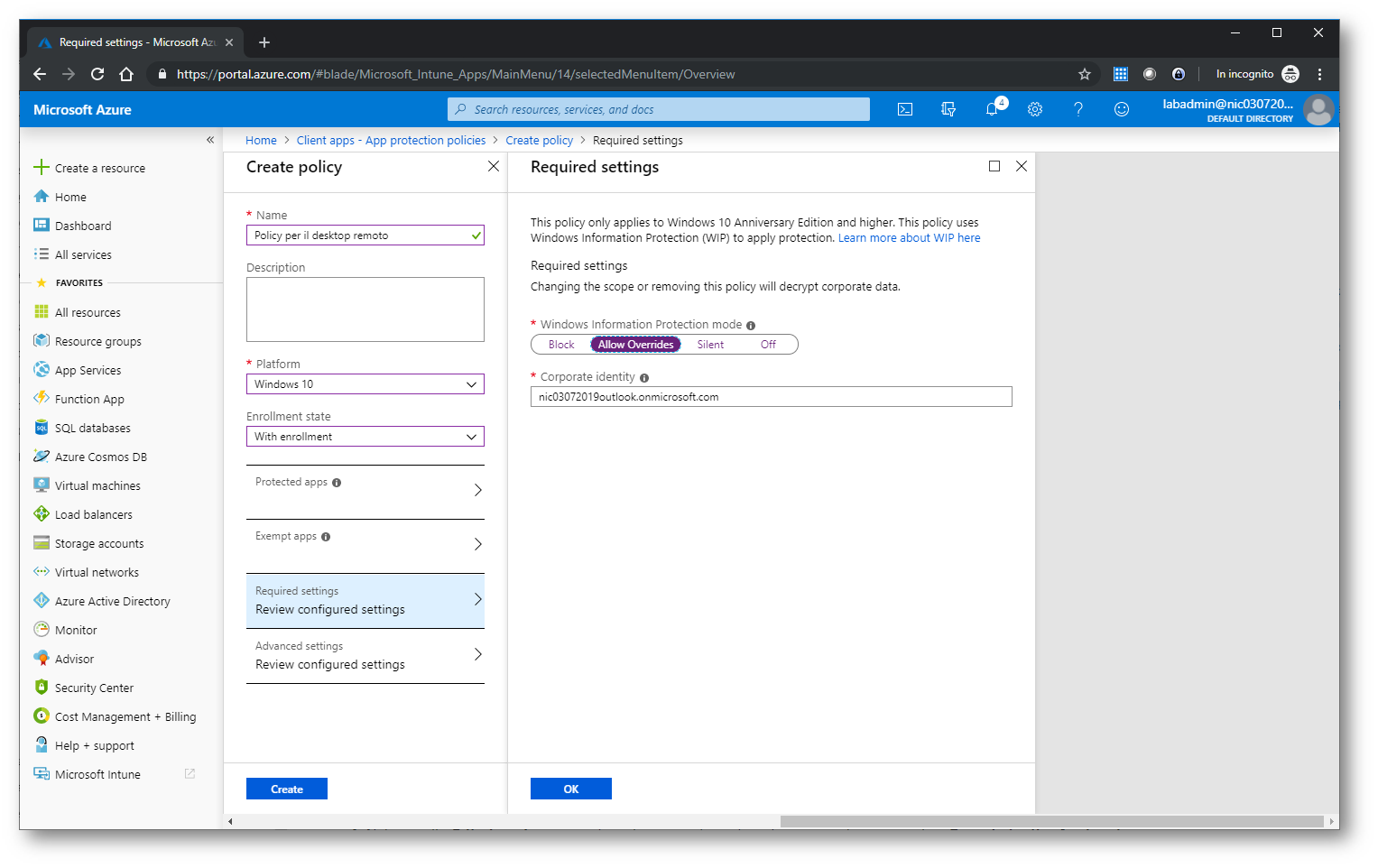Open notifications bell icon
Screen dimensions: 1378x868
[992, 109]
